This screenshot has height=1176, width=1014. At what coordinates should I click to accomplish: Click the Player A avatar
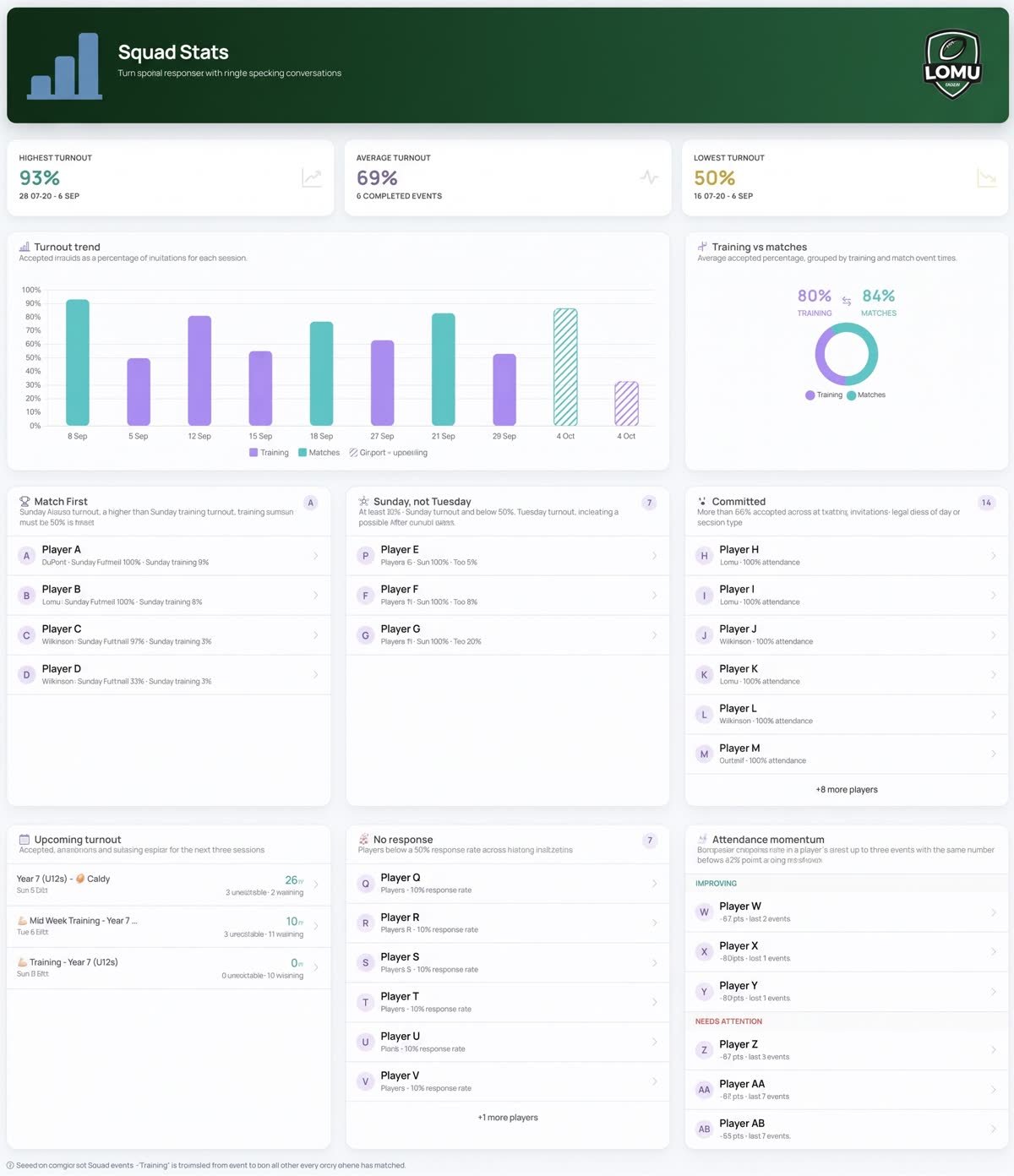click(26, 556)
